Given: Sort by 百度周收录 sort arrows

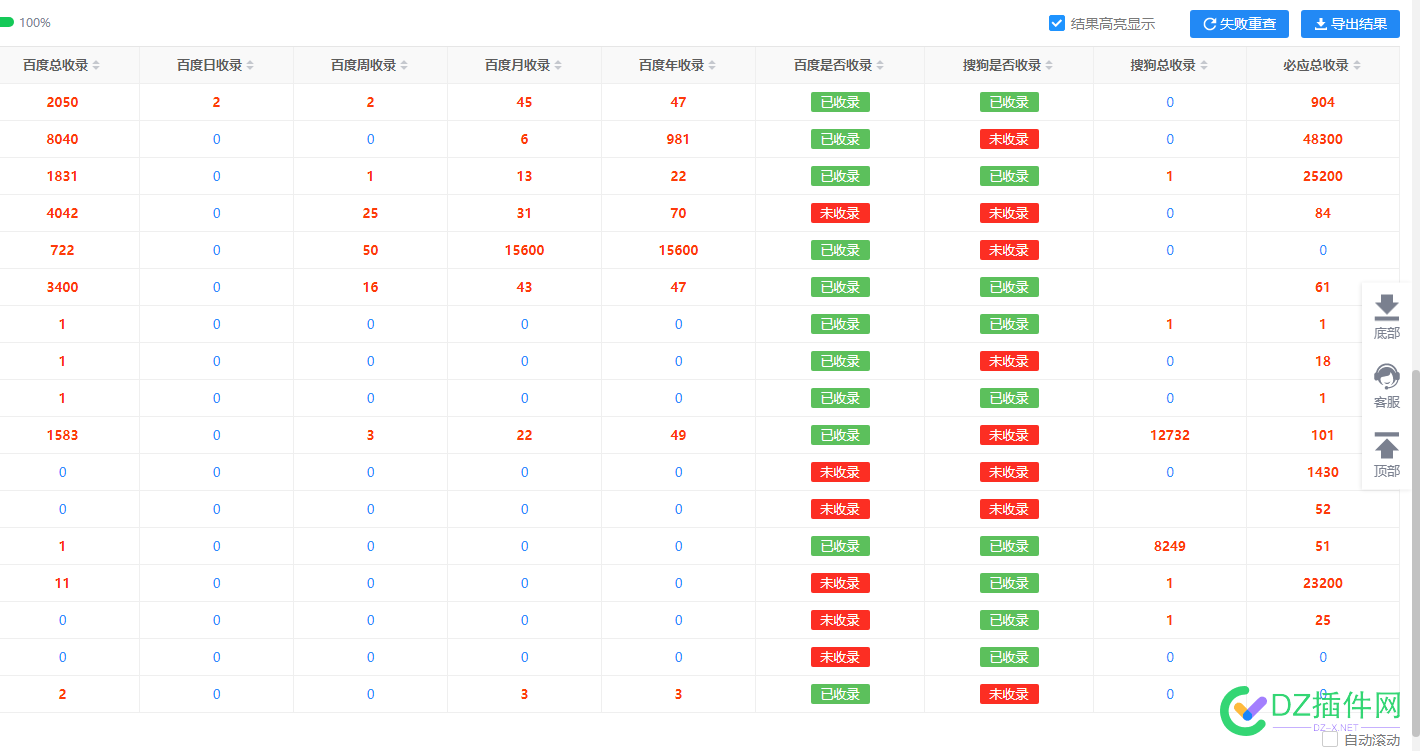Looking at the screenshot, I should tap(404, 65).
